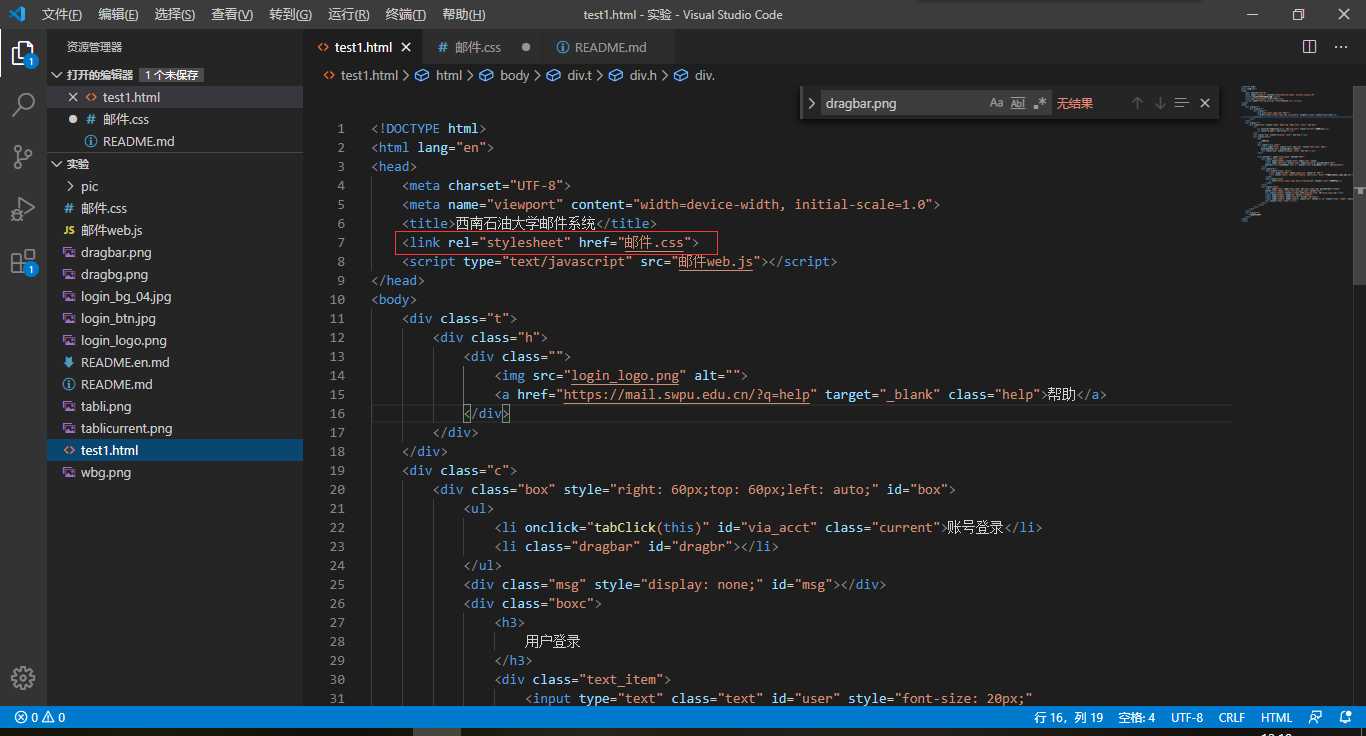The image size is (1366, 736).
Task: Open the Search view in activity bar
Action: tap(23, 105)
